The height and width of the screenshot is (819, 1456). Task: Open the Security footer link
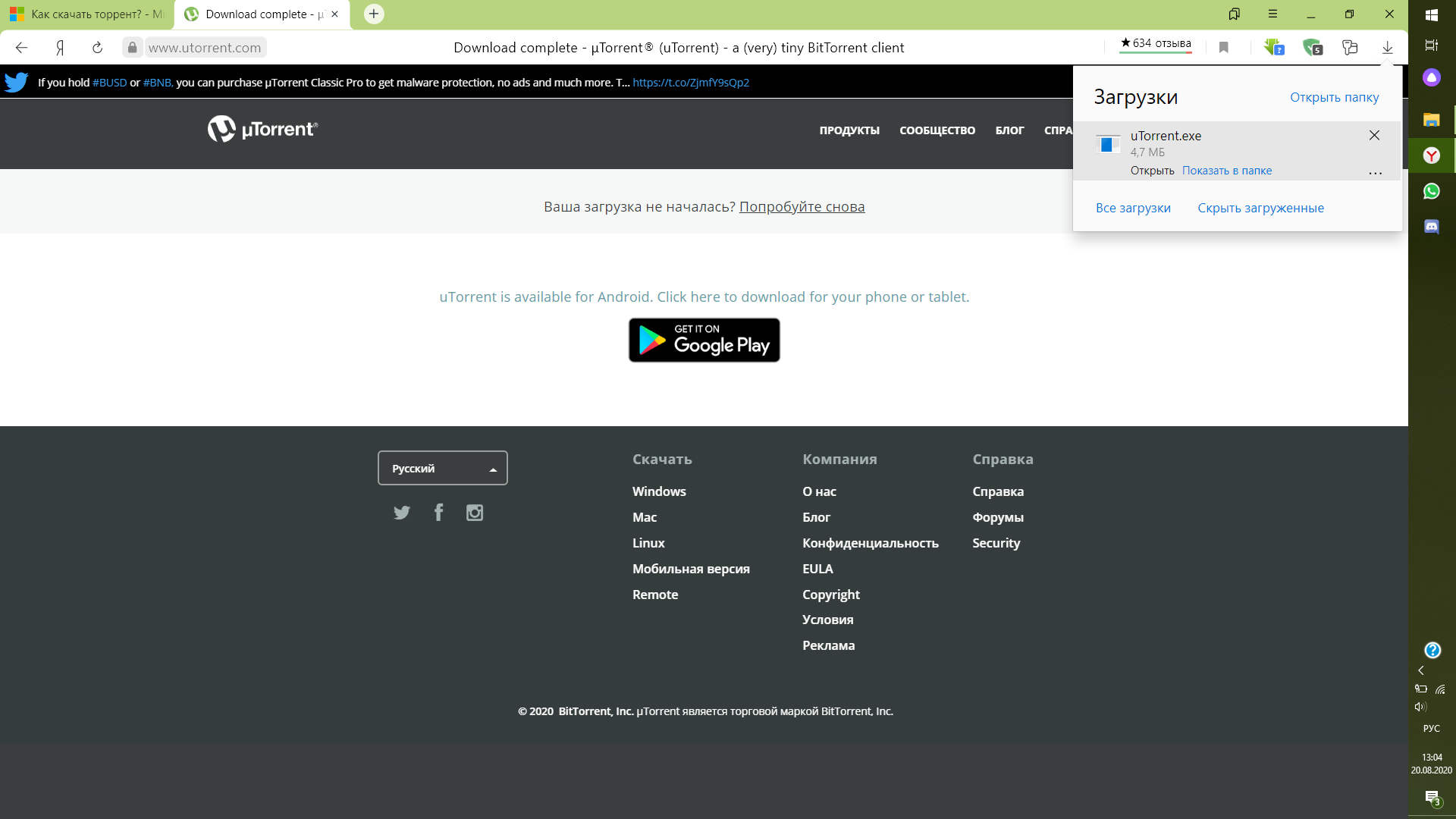coord(996,543)
